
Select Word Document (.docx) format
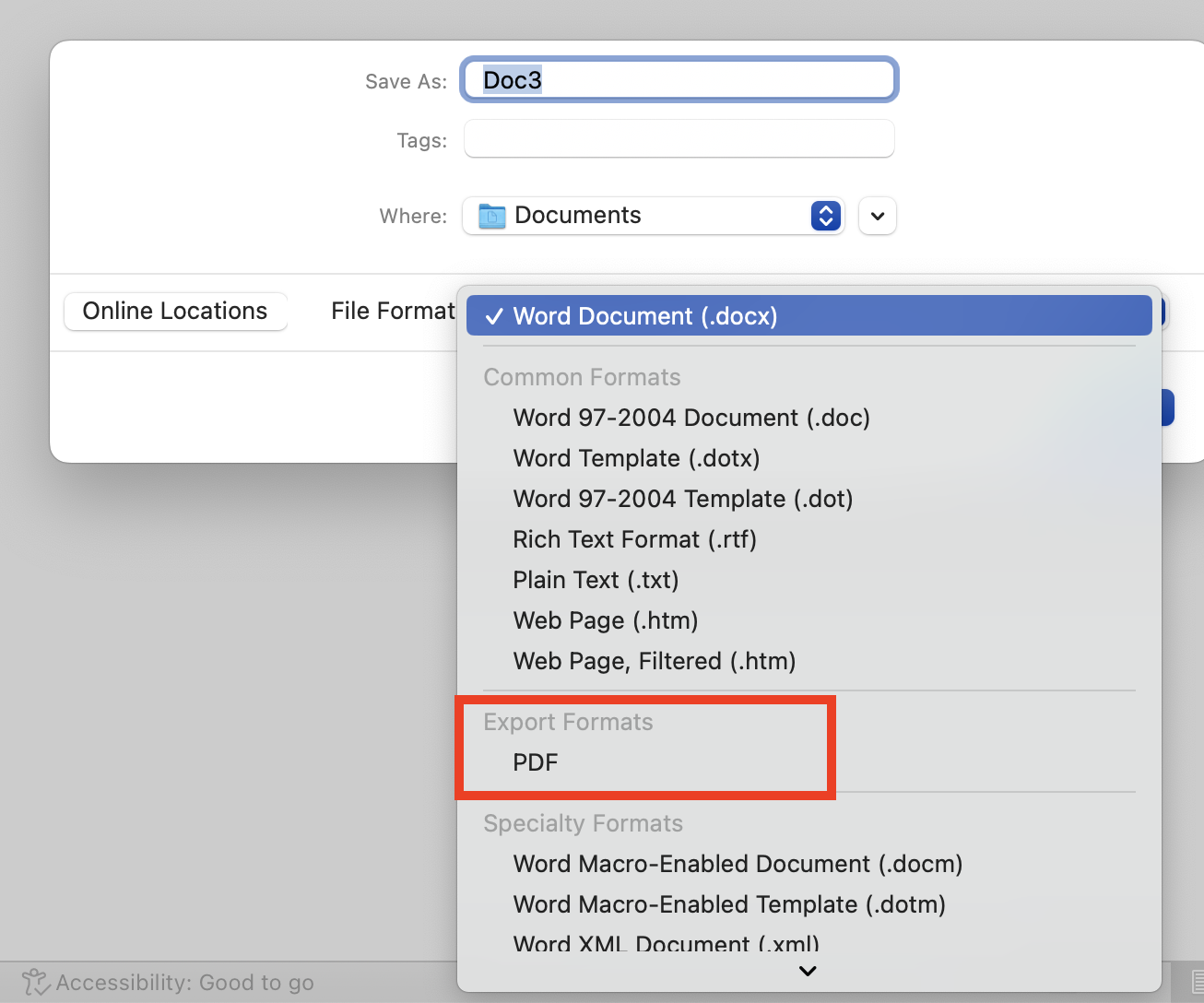[x=809, y=316]
